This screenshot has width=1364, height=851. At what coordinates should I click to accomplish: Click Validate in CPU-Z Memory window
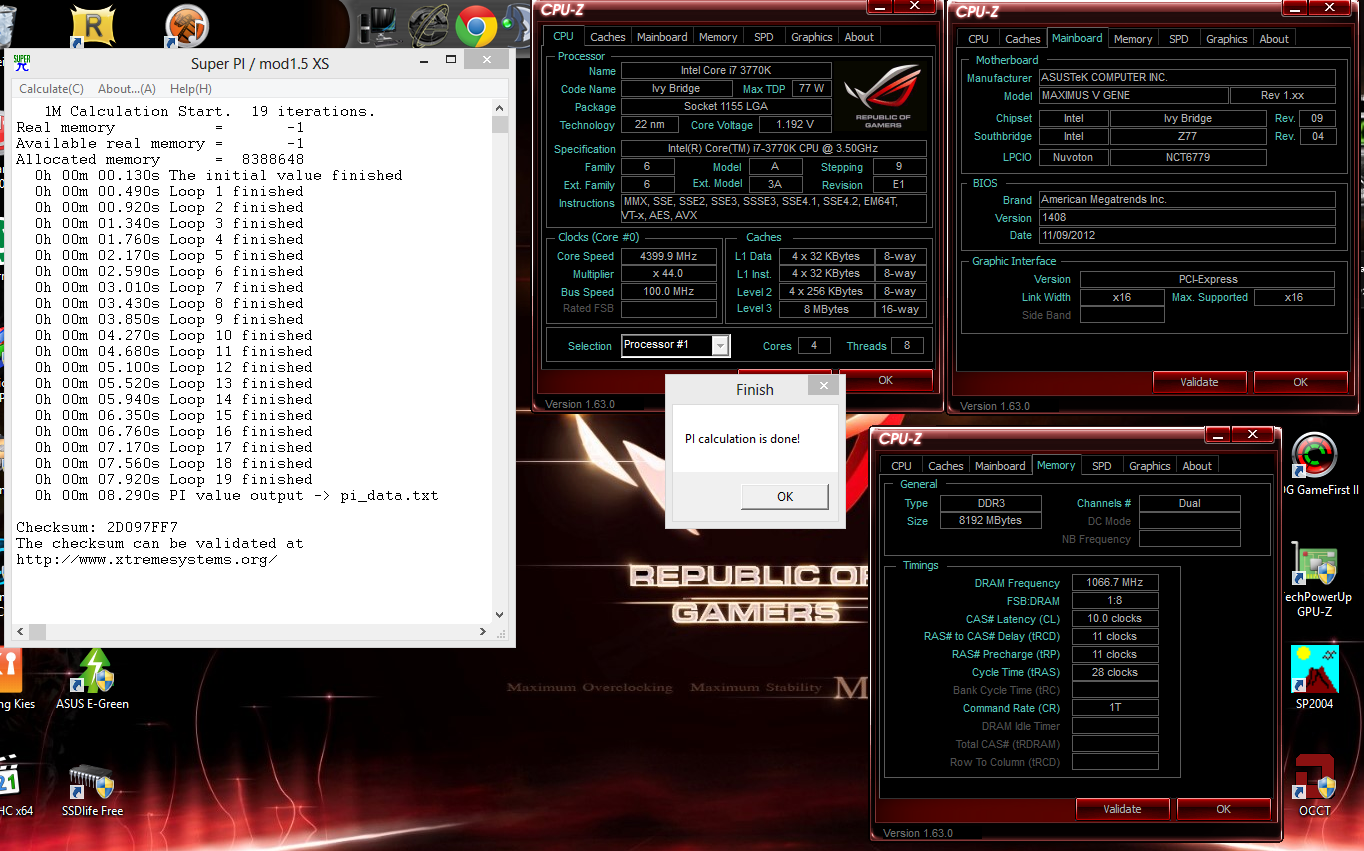(1122, 809)
